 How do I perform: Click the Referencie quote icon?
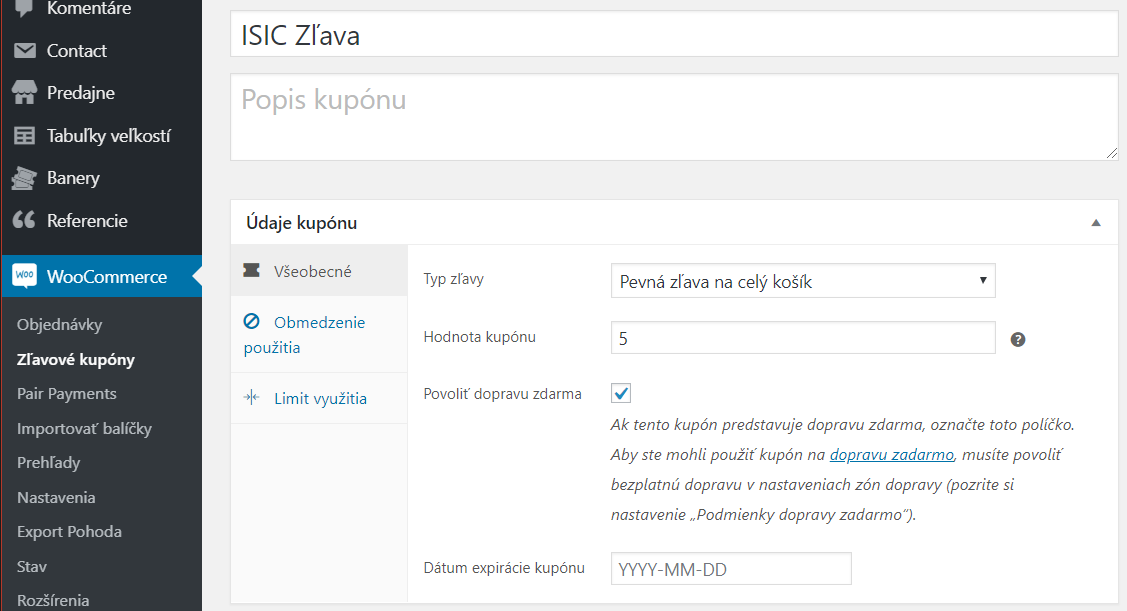click(25, 221)
